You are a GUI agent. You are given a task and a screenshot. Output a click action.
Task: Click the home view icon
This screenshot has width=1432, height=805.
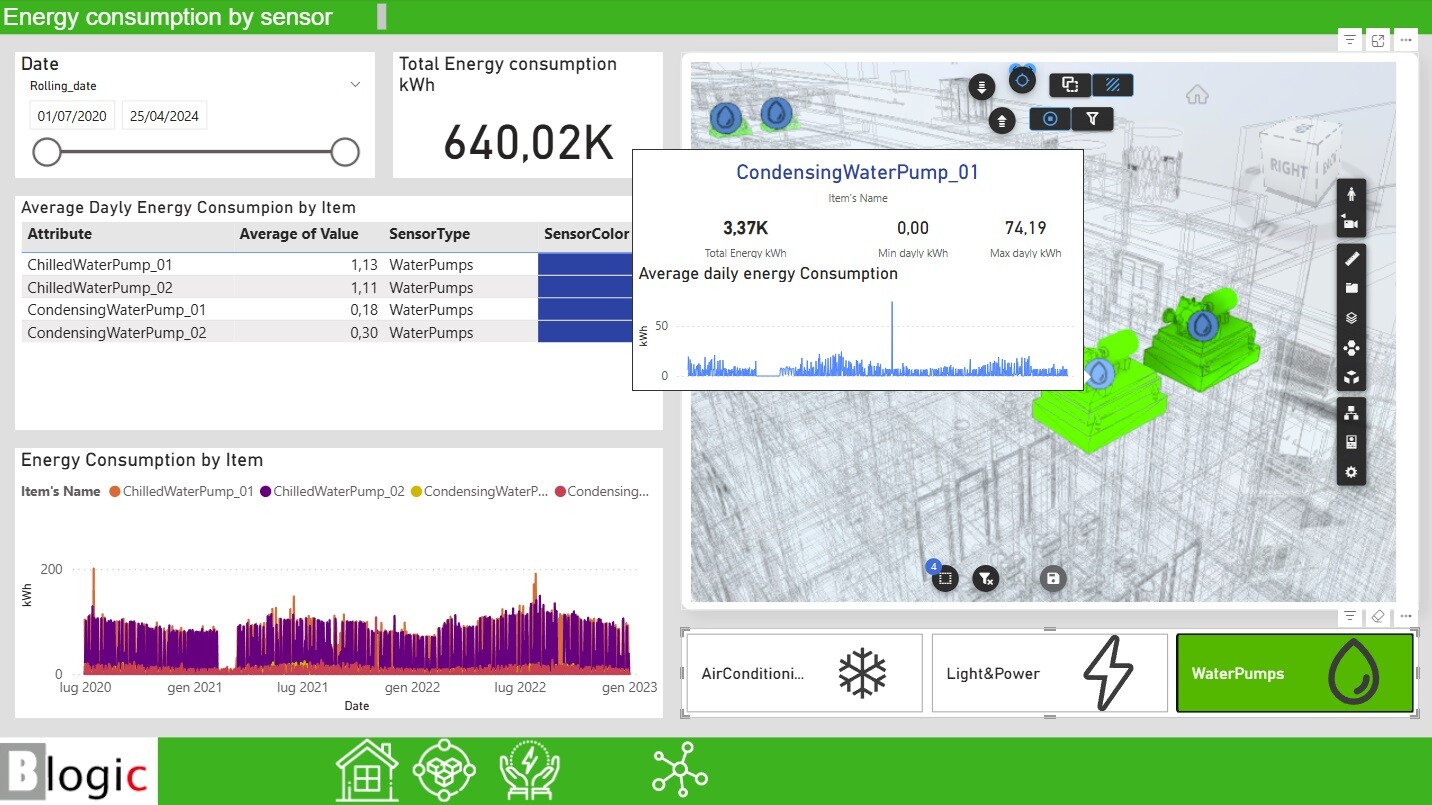(x=1197, y=95)
